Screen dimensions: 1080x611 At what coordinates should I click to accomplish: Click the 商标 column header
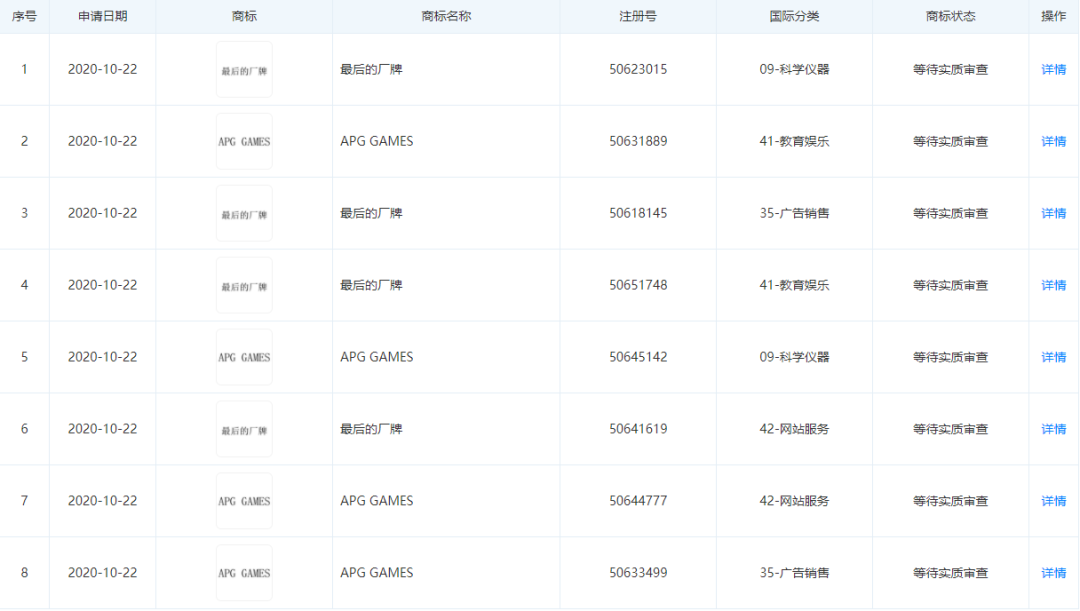[x=245, y=17]
